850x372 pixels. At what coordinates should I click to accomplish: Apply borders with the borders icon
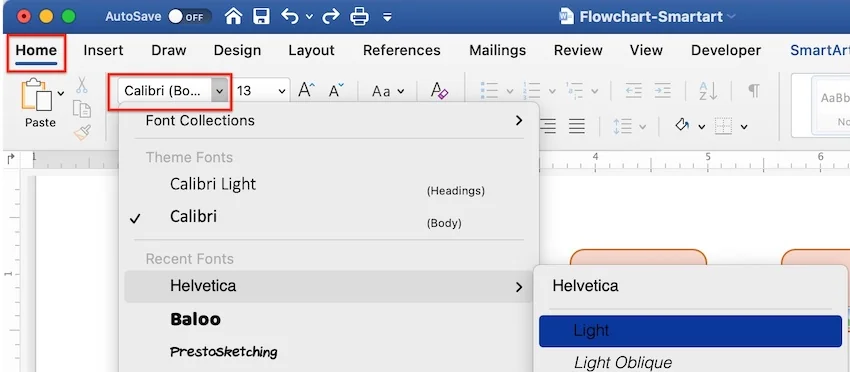724,126
